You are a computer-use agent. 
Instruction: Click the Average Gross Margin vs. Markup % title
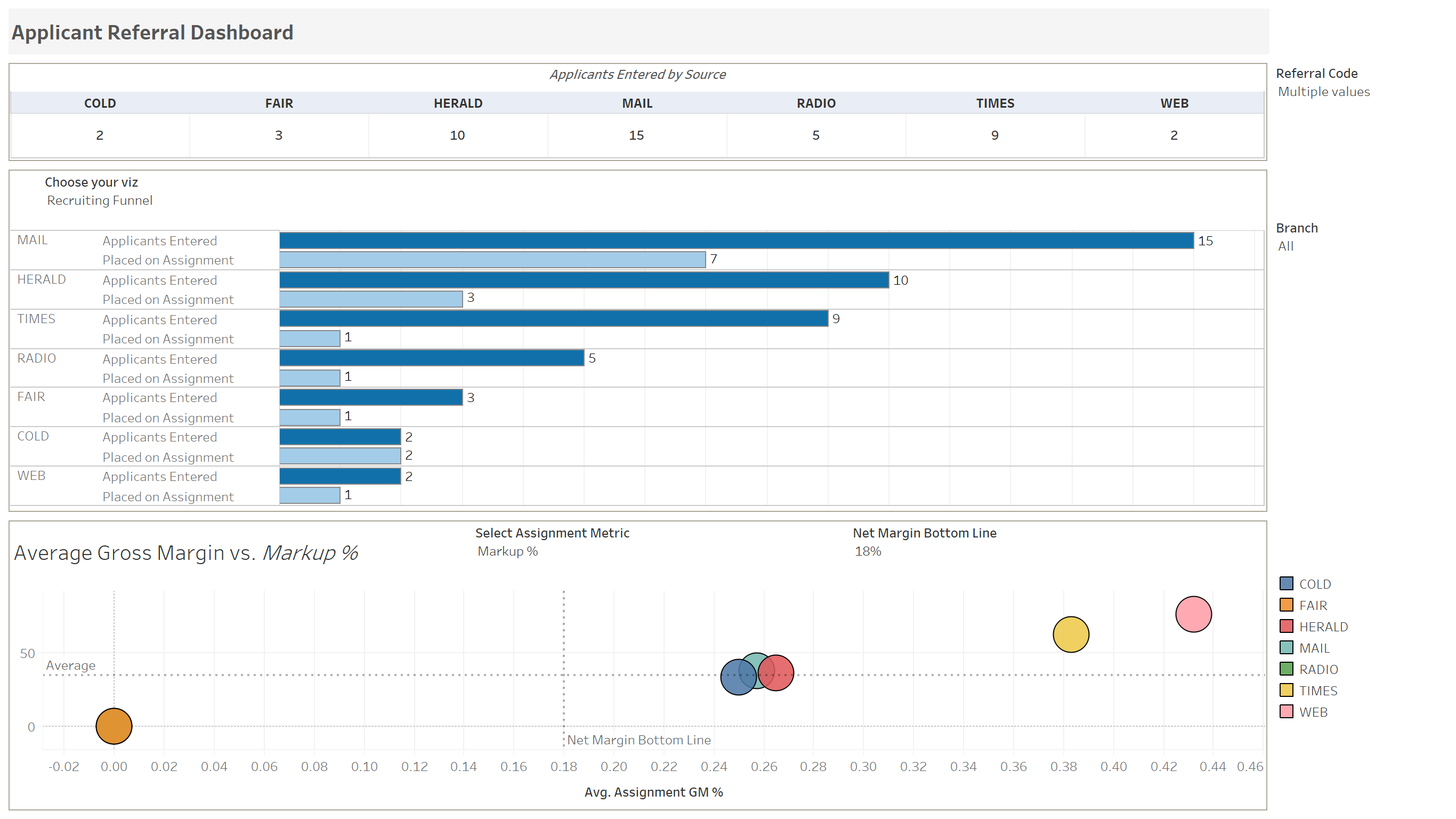point(186,552)
